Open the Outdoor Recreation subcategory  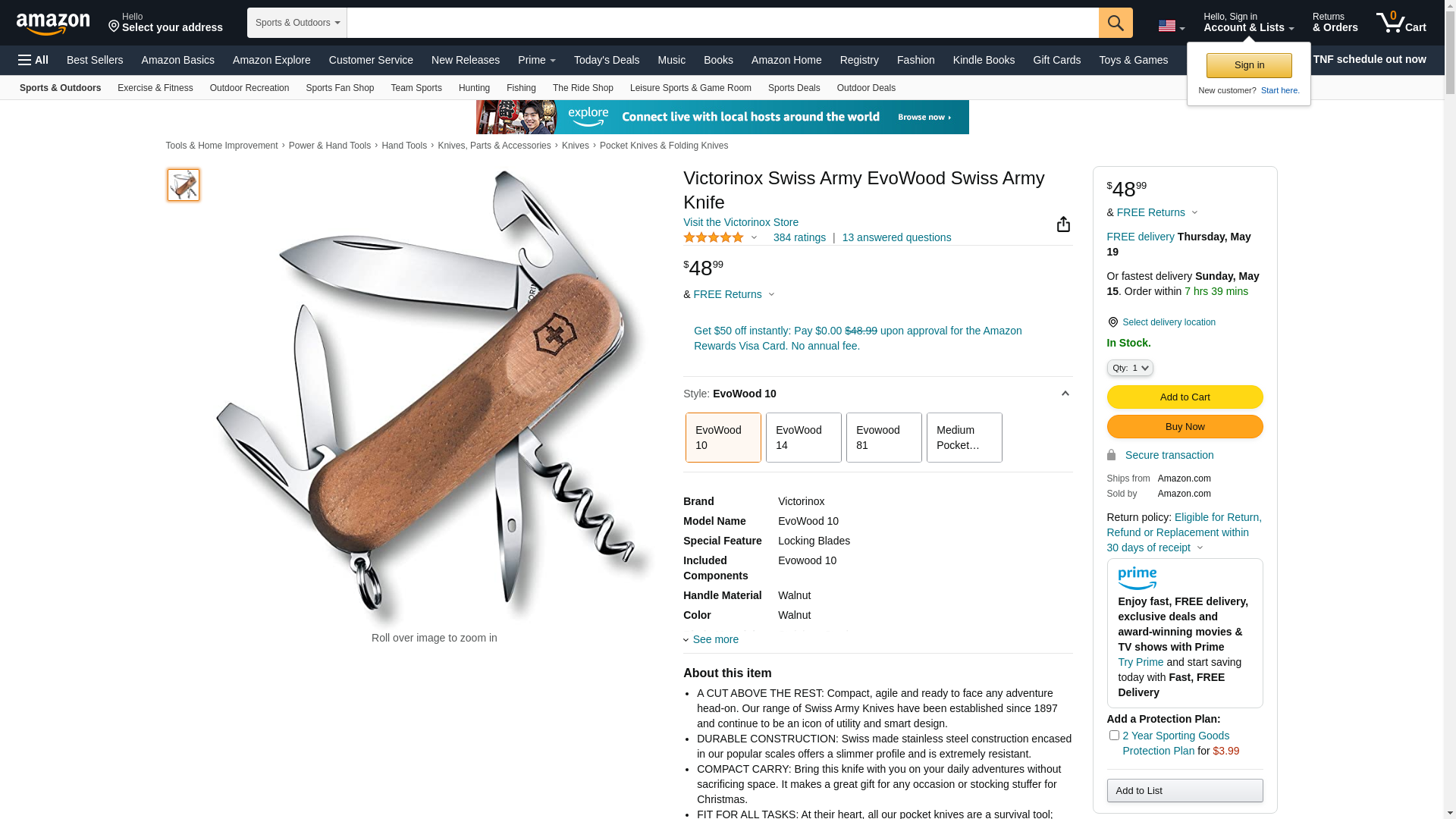[x=249, y=88]
